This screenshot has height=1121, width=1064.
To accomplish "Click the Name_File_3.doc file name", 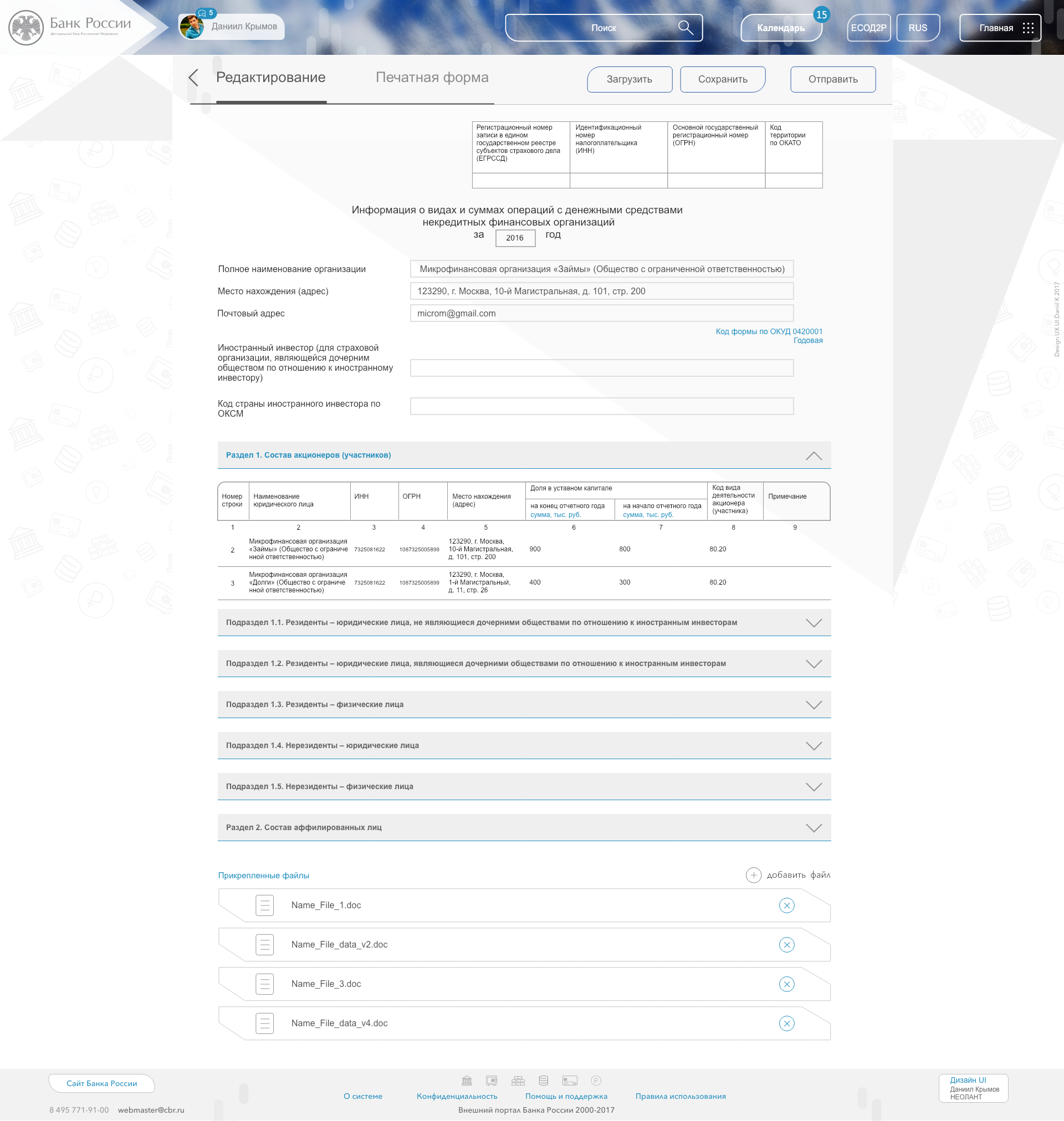I will point(326,984).
